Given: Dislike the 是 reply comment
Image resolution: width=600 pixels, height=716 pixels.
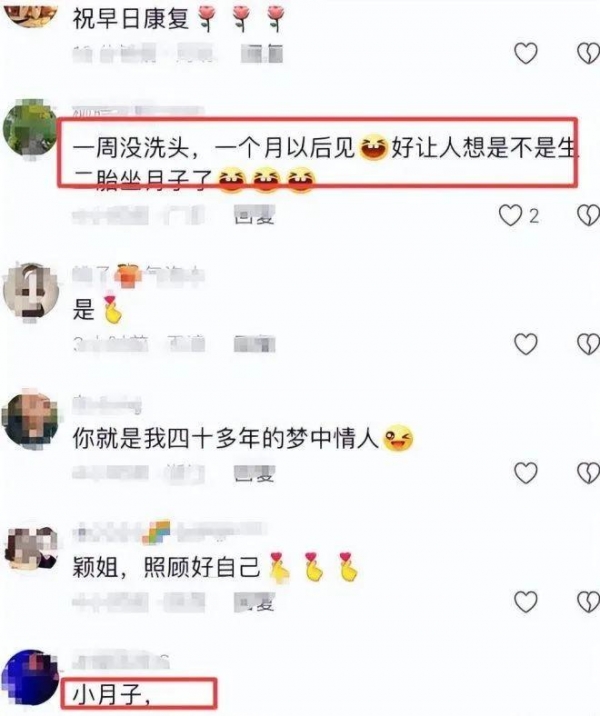Looking at the screenshot, I should click(588, 343).
